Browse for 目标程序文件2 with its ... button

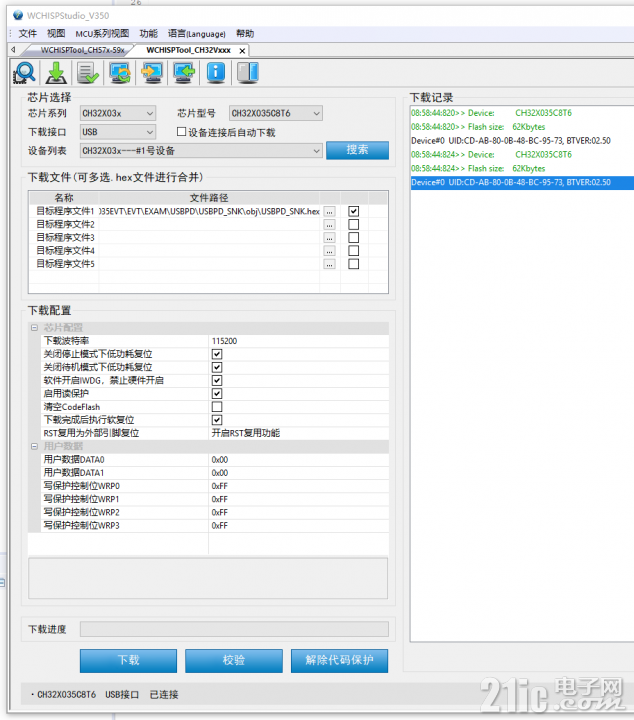click(330, 225)
